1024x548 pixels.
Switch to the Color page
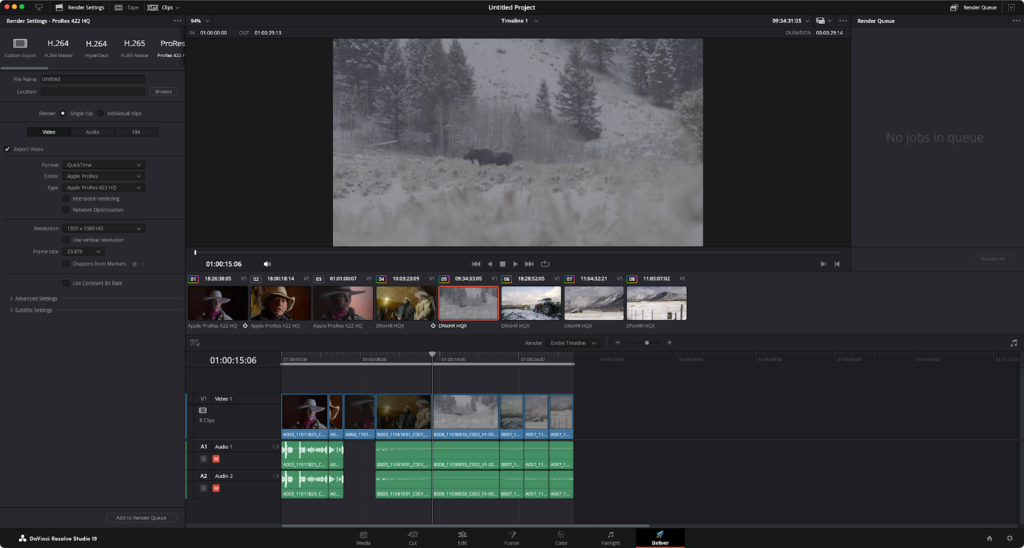point(560,538)
